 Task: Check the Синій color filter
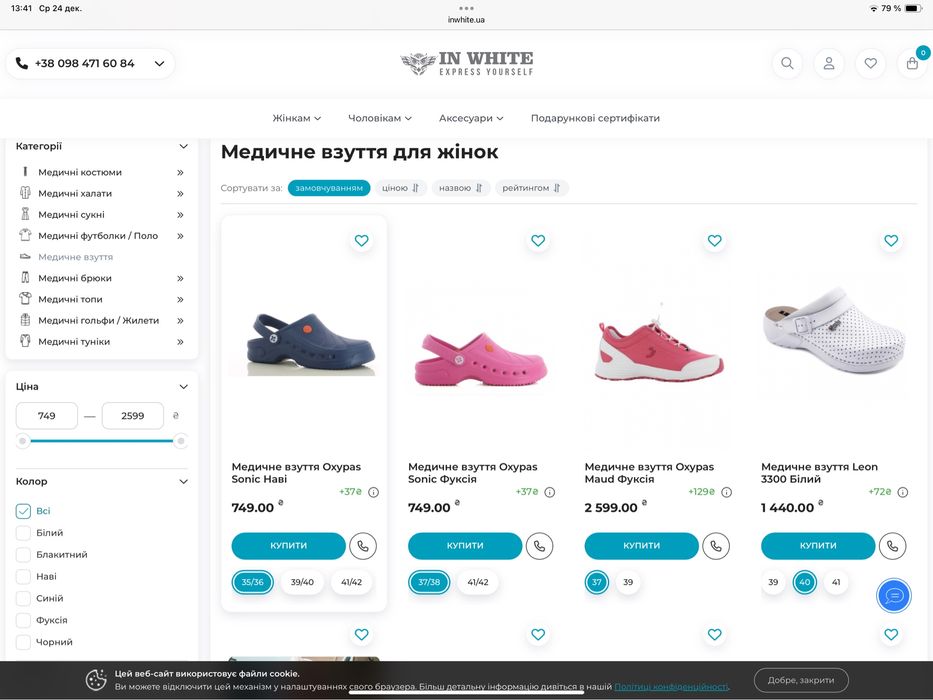tap(23, 598)
